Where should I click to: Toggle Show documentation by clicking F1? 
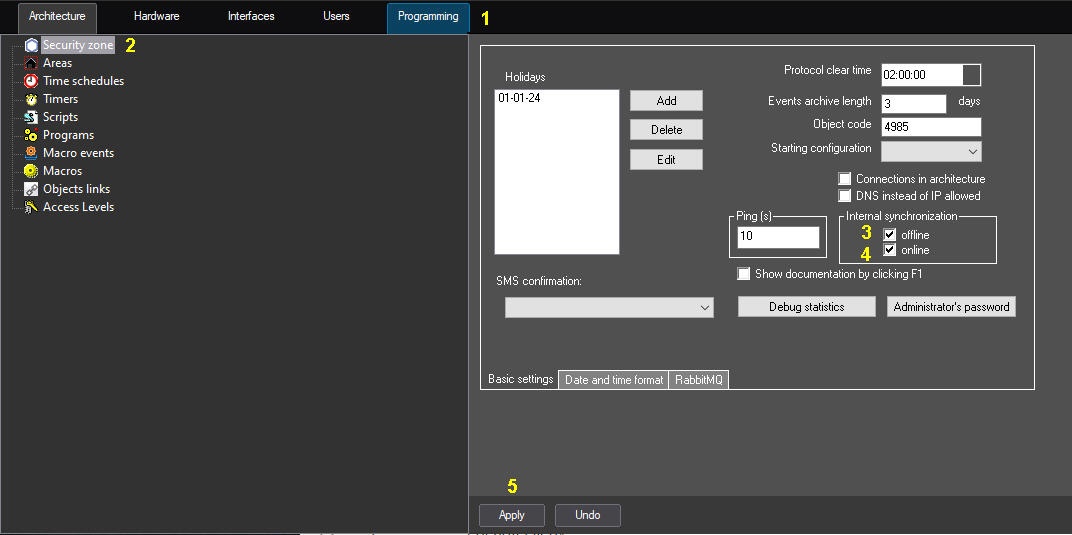coord(744,274)
